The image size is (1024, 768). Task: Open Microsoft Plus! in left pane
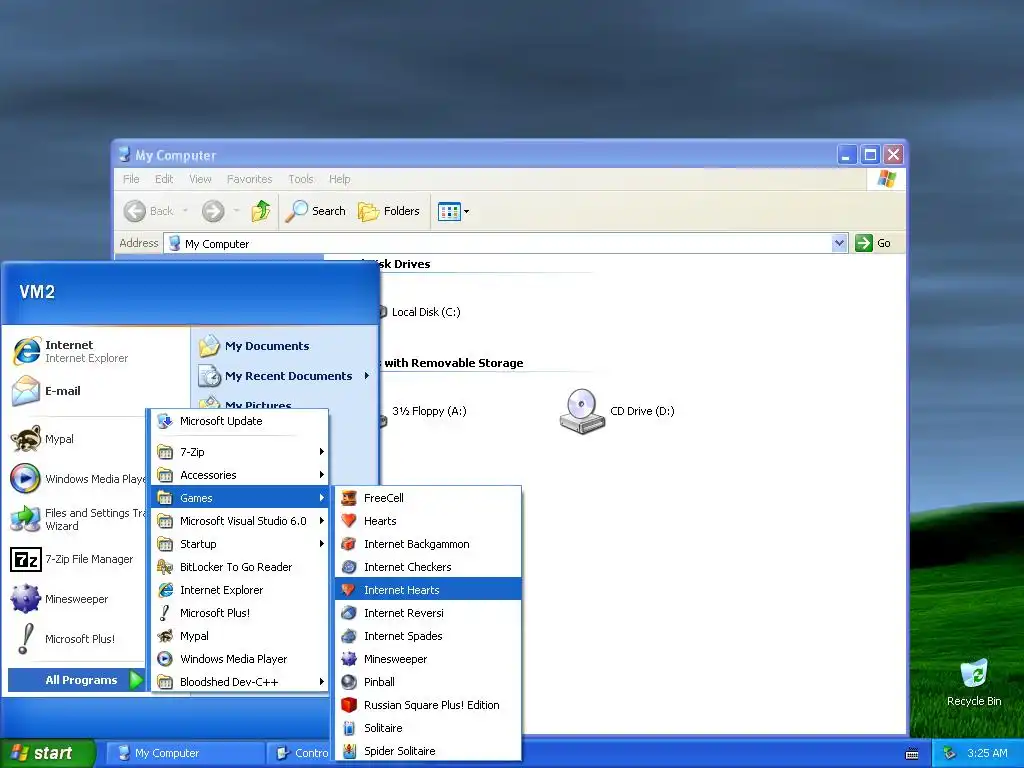click(76, 639)
